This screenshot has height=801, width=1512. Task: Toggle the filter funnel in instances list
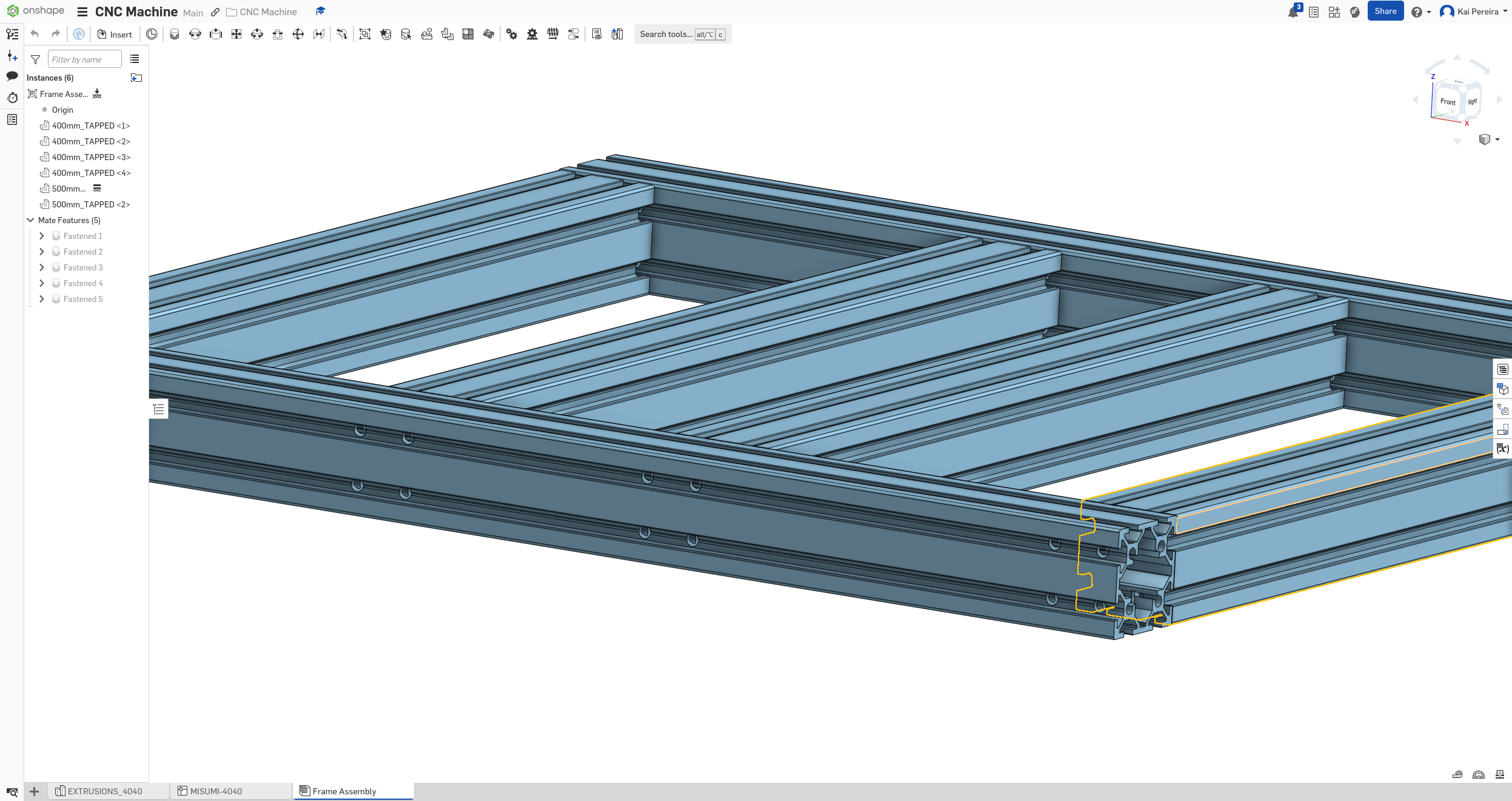[x=36, y=59]
